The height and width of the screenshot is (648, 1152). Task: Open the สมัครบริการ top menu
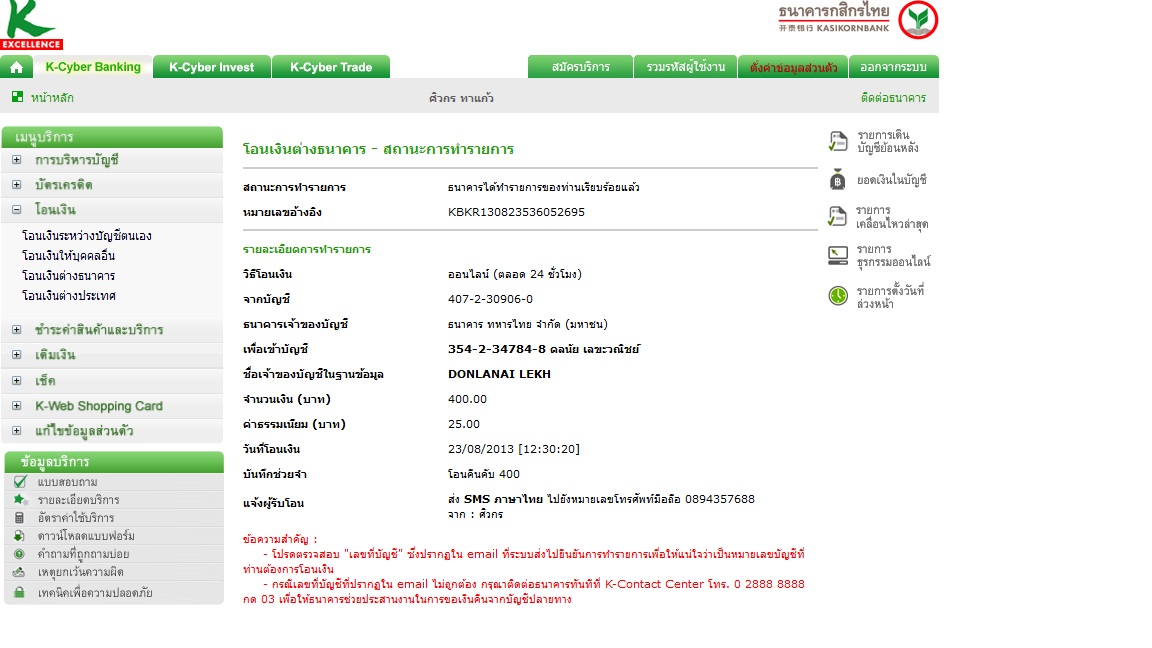580,67
